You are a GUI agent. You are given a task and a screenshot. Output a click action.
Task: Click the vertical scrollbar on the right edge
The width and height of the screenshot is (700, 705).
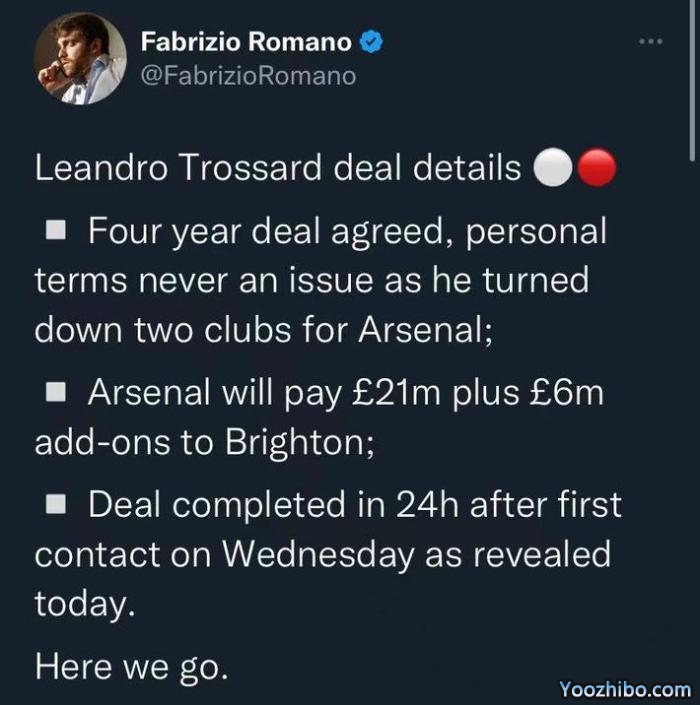pos(693,80)
